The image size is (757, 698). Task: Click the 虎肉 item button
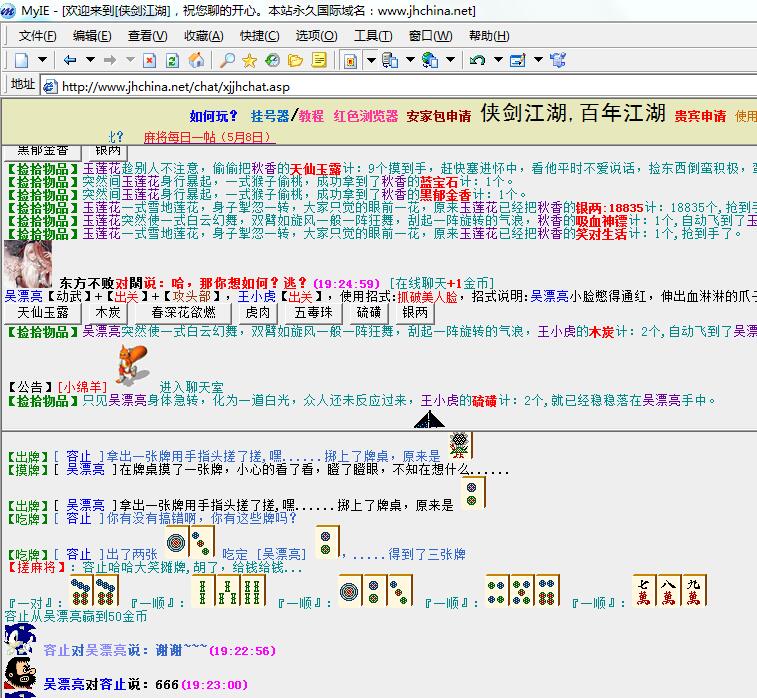coord(257,313)
